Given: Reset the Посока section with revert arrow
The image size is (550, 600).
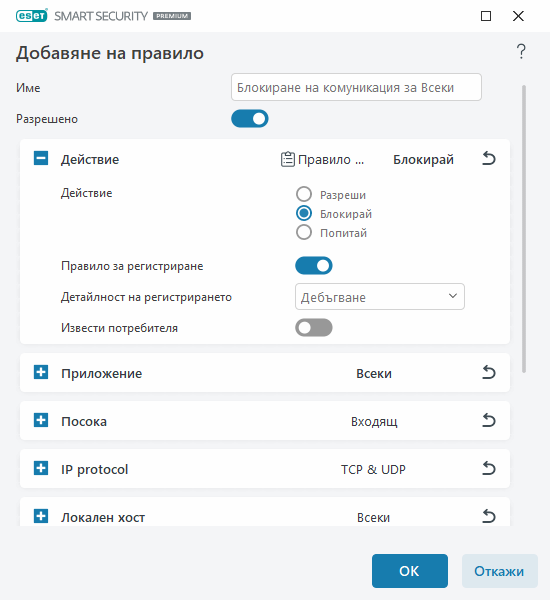Looking at the screenshot, I should pos(489,421).
